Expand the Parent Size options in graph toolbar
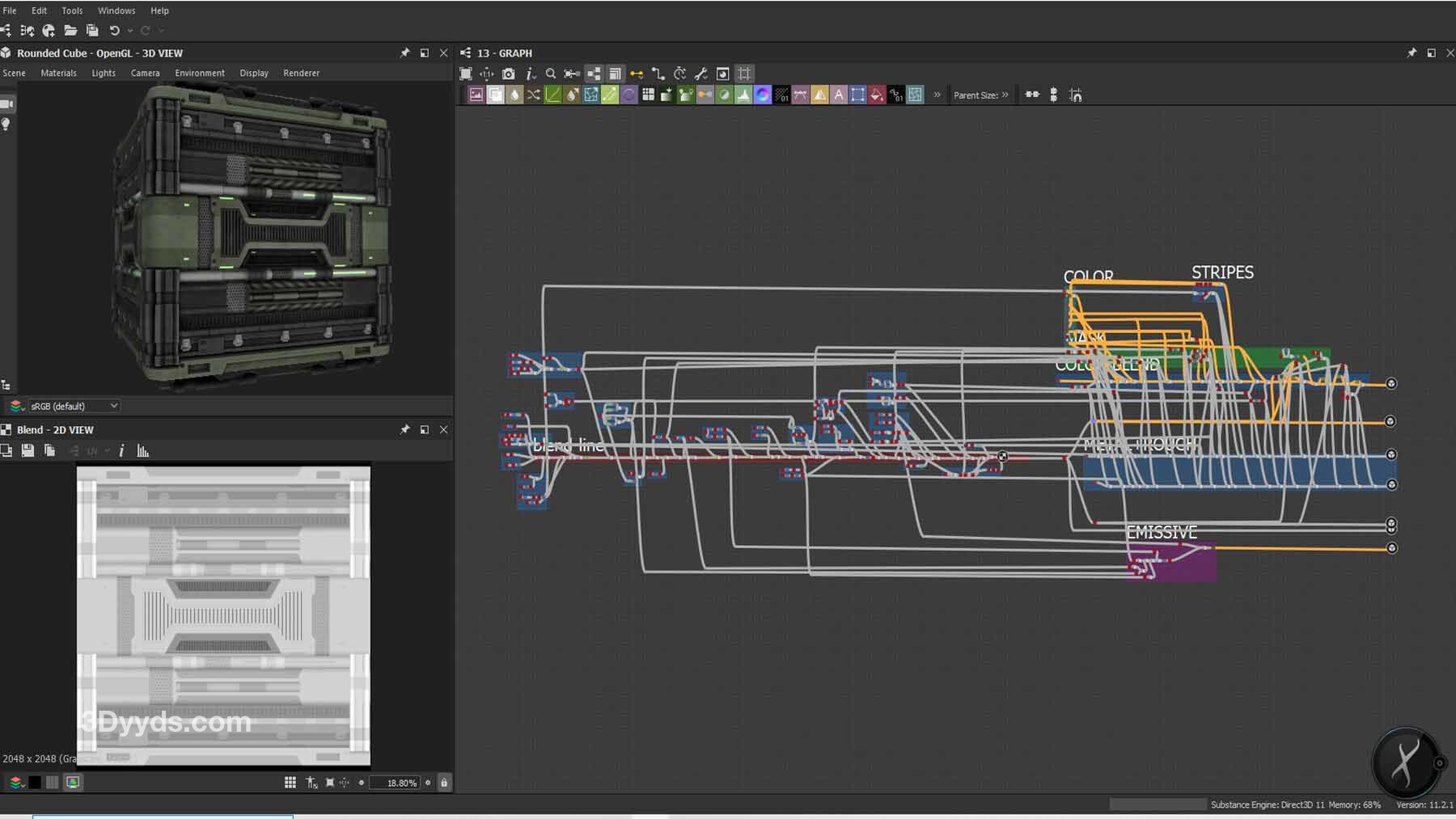1456x819 pixels. pyautogui.click(x=1005, y=95)
